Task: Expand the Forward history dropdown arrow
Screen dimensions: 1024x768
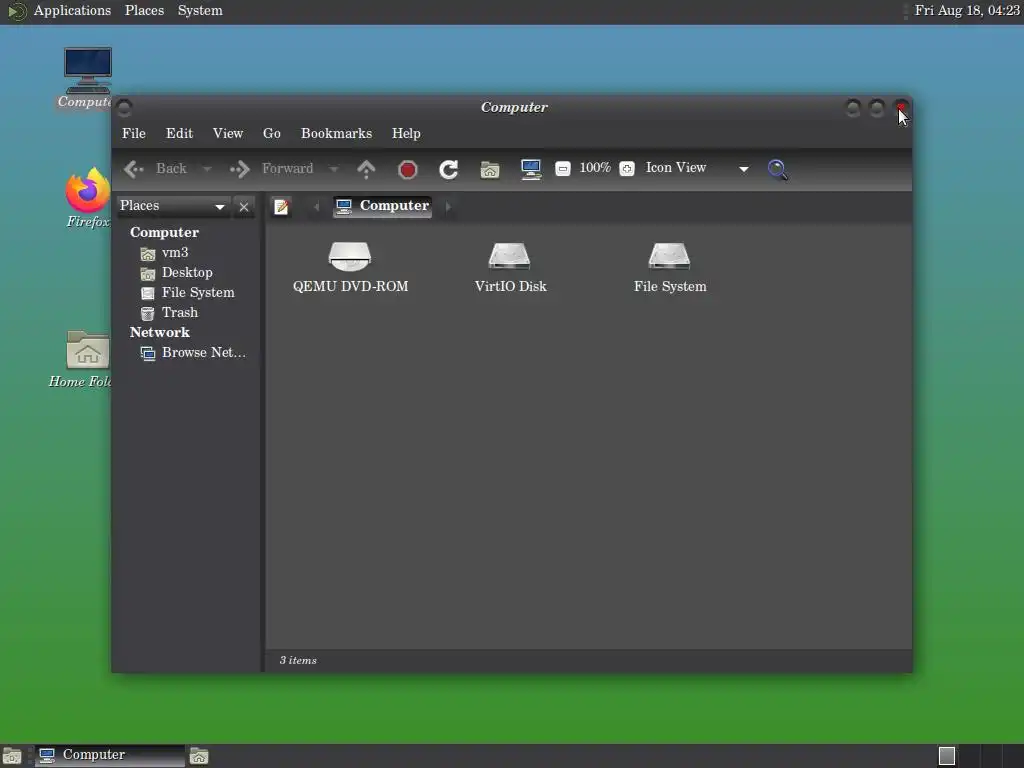Action: (x=333, y=169)
